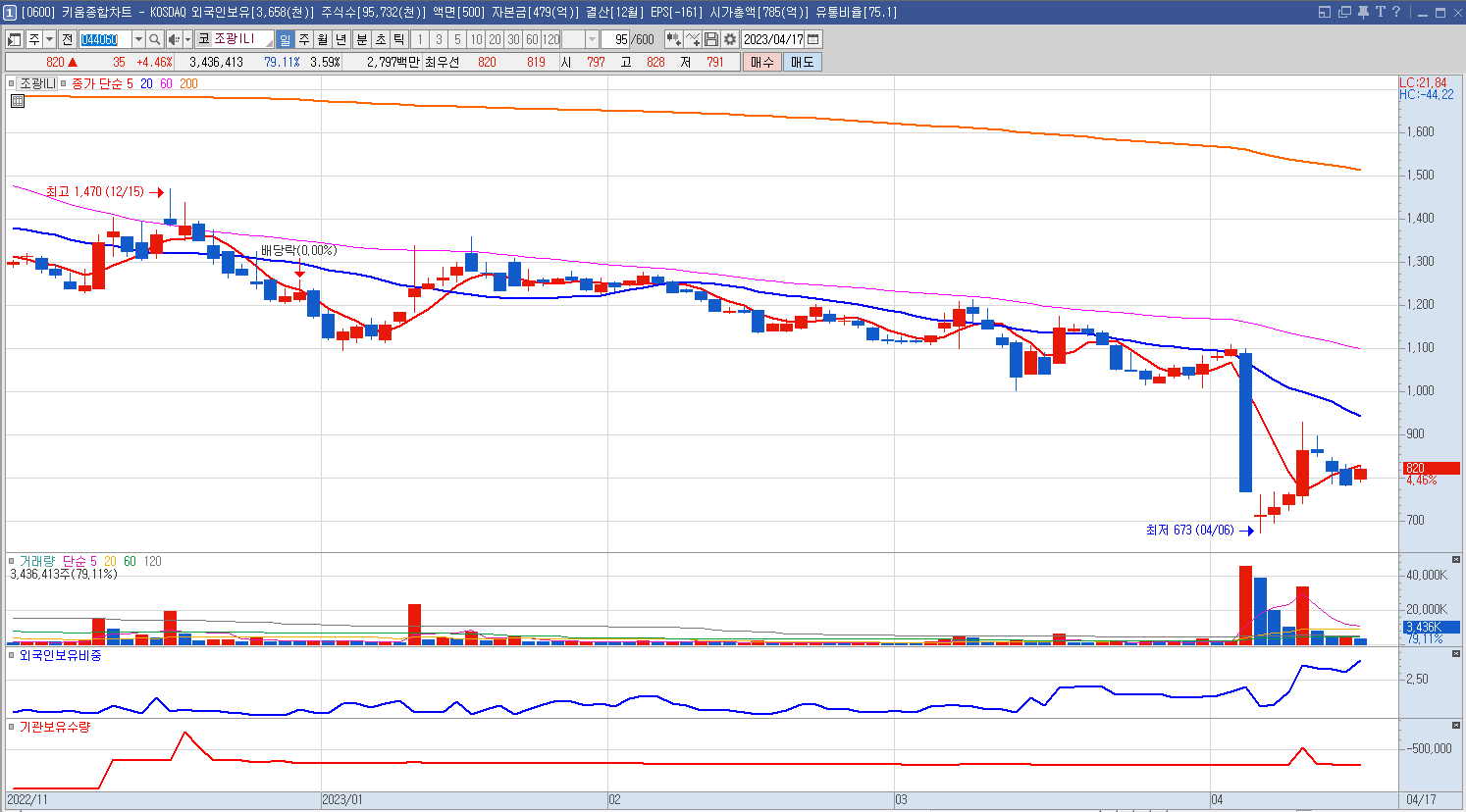Screen dimensions: 1466x812
Task: Click the 코 KOSDAQ market badge
Action: pos(203,39)
